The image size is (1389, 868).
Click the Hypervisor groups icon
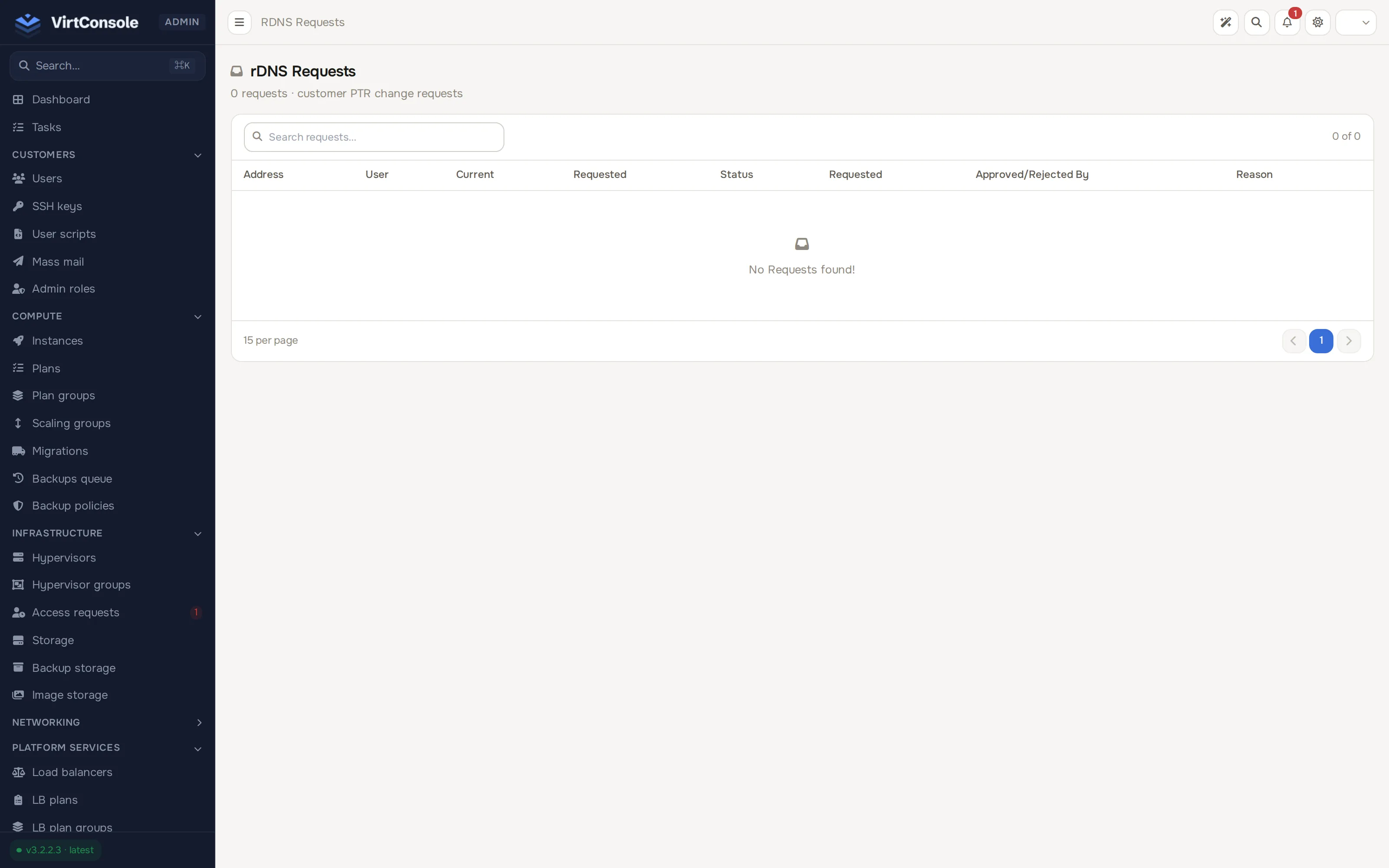[18, 585]
